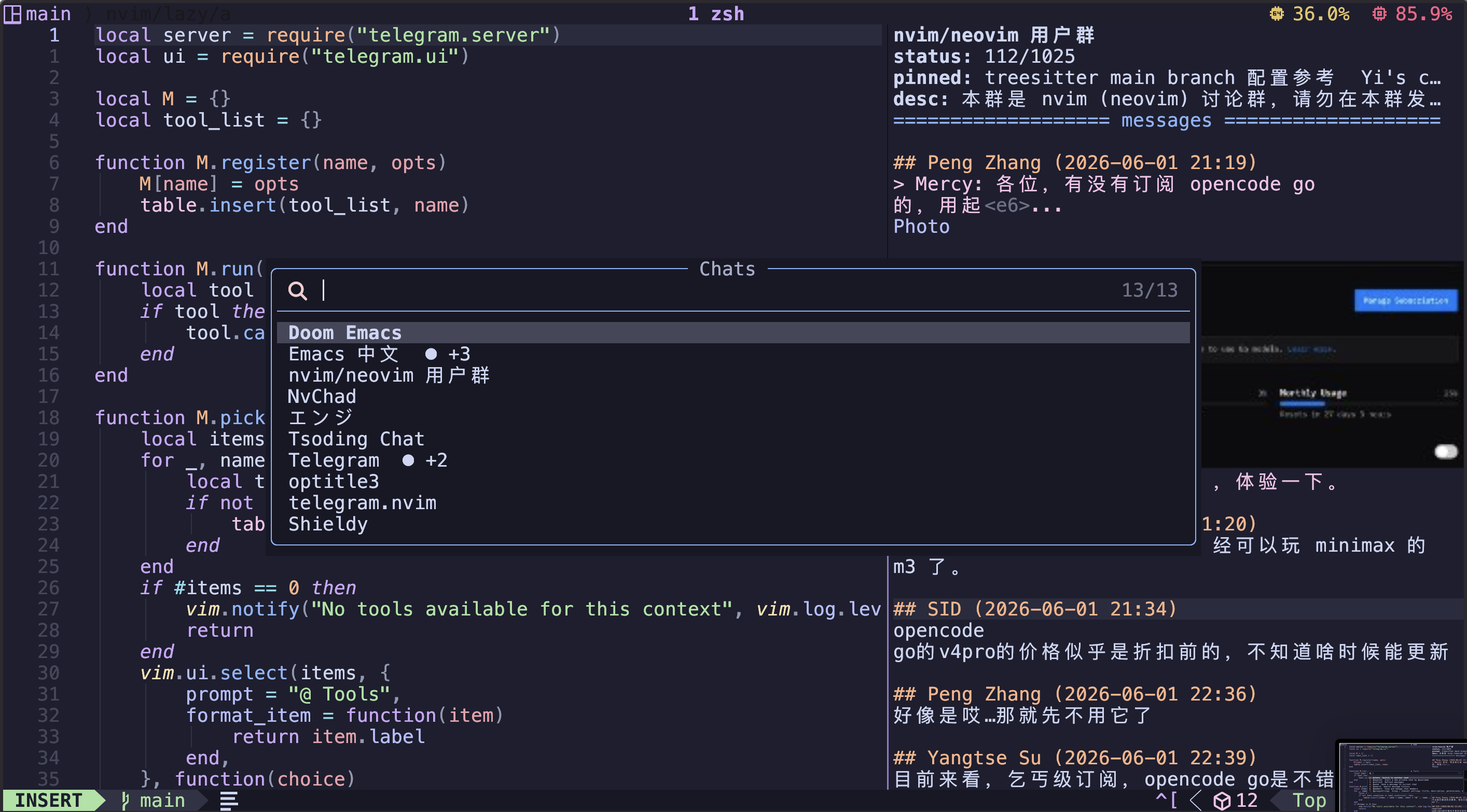Click the status: 112/1025 line

click(984, 57)
